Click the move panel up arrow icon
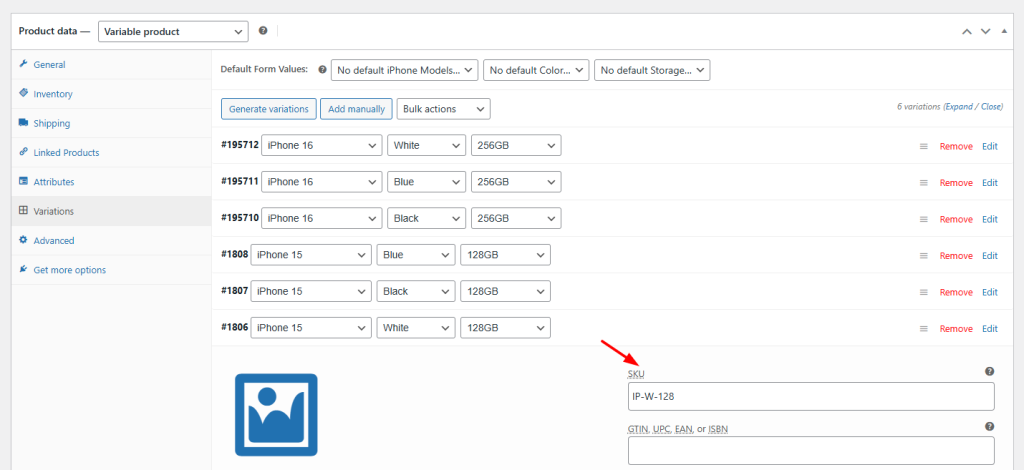The image size is (1024, 470). click(967, 31)
